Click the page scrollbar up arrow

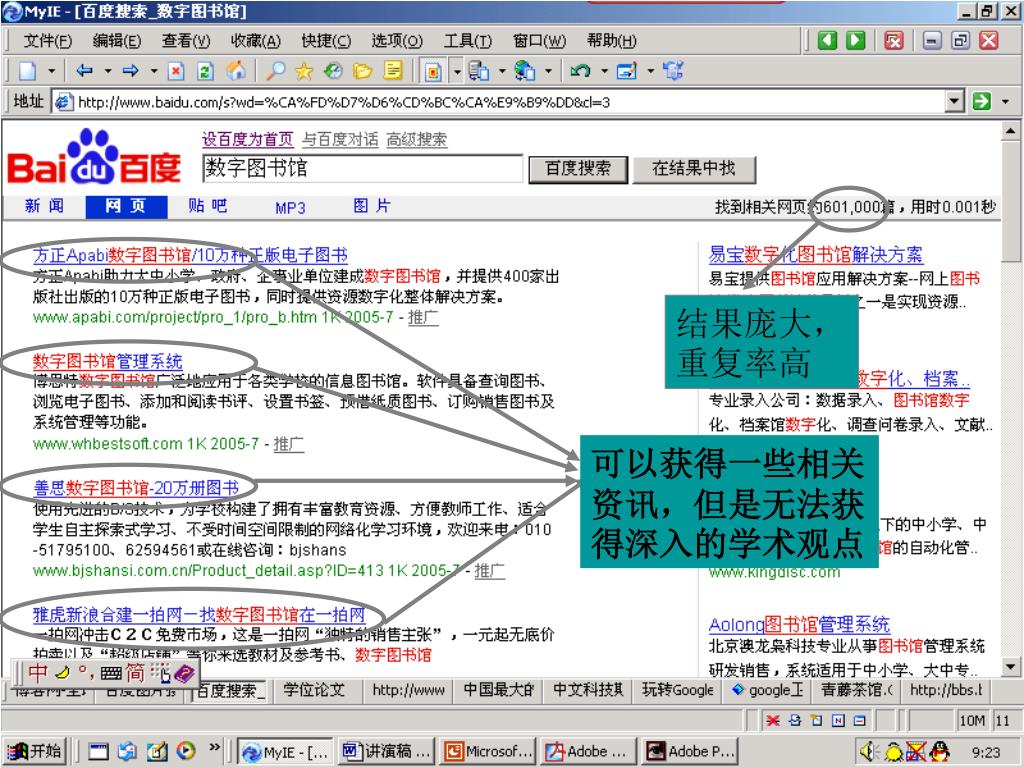click(x=1011, y=131)
